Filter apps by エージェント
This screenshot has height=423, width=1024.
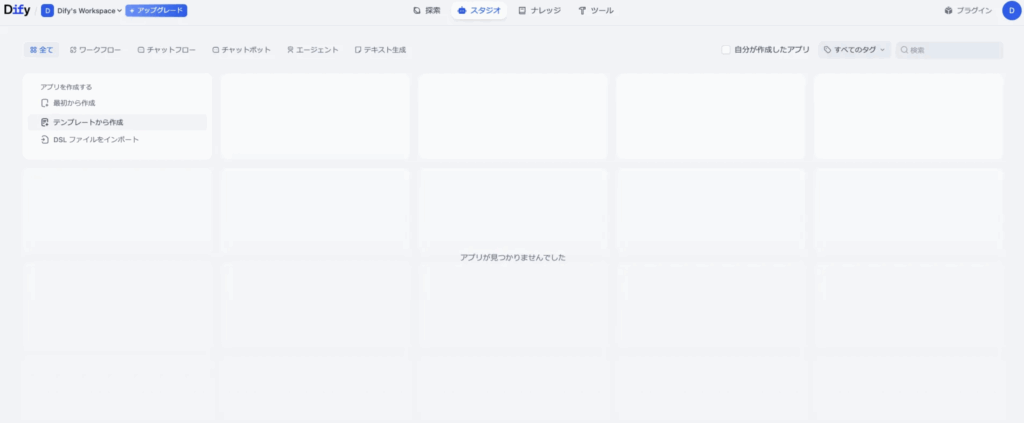point(312,49)
